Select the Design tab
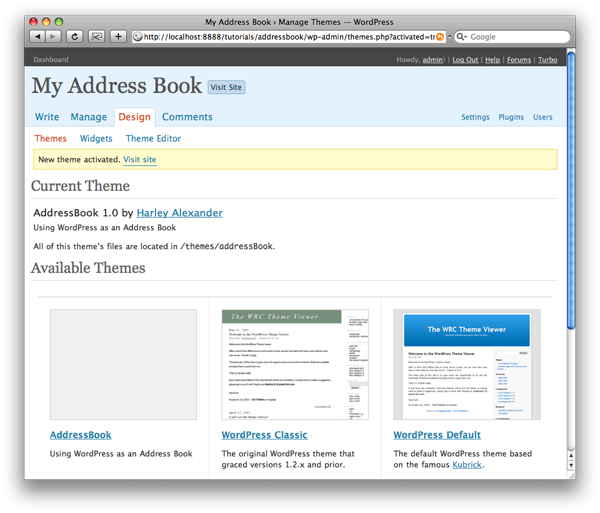 click(134, 117)
